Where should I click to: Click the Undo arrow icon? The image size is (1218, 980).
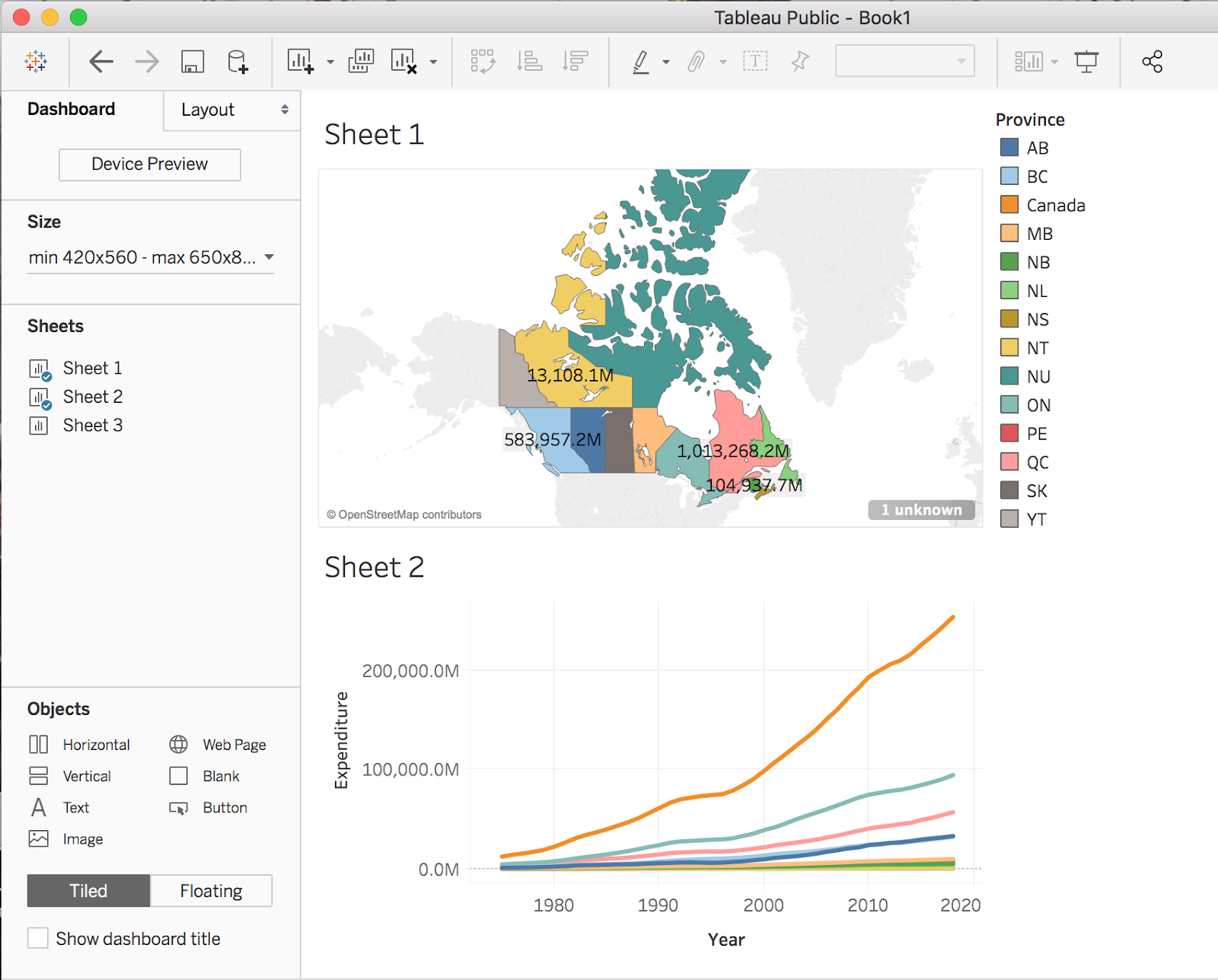pos(101,62)
